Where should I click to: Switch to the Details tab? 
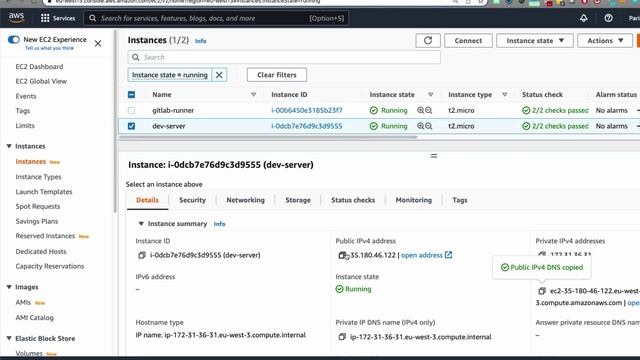tap(147, 200)
